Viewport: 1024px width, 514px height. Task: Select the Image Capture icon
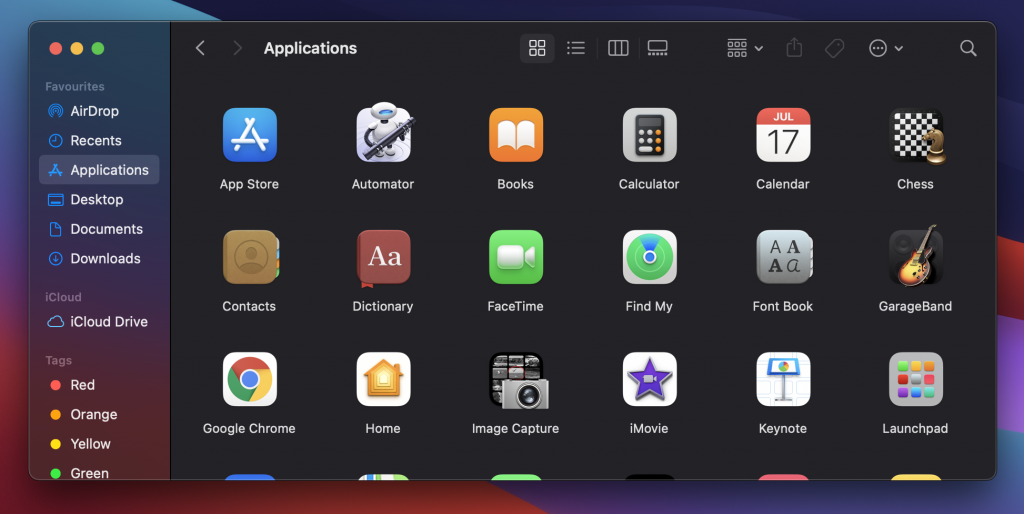pyautogui.click(x=519, y=381)
